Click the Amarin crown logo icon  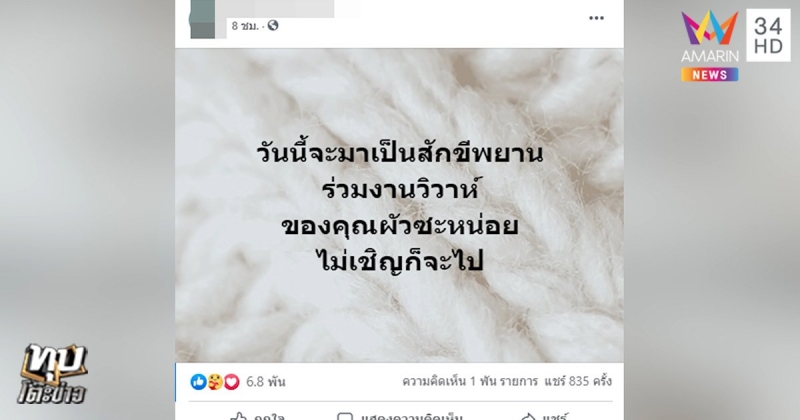(x=710, y=28)
